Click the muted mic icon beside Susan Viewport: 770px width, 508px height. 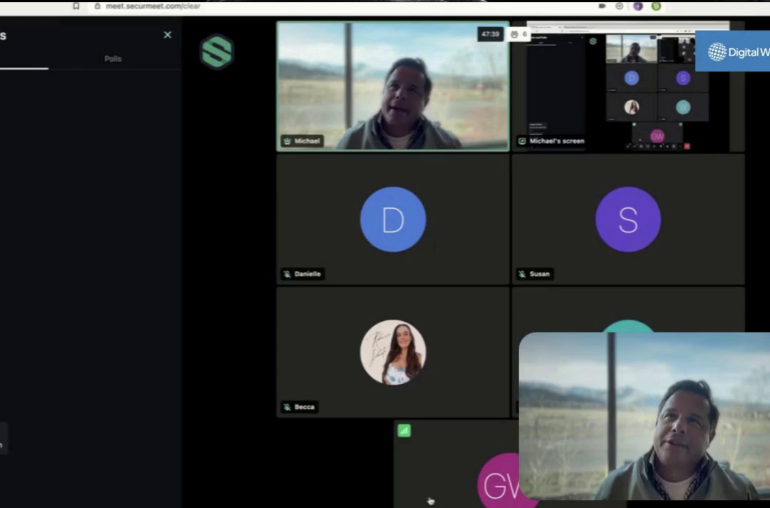point(523,274)
